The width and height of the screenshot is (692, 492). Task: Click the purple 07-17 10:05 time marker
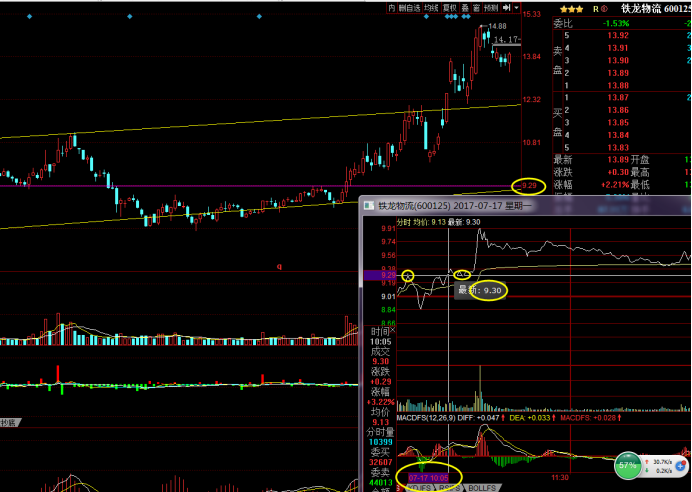click(428, 478)
